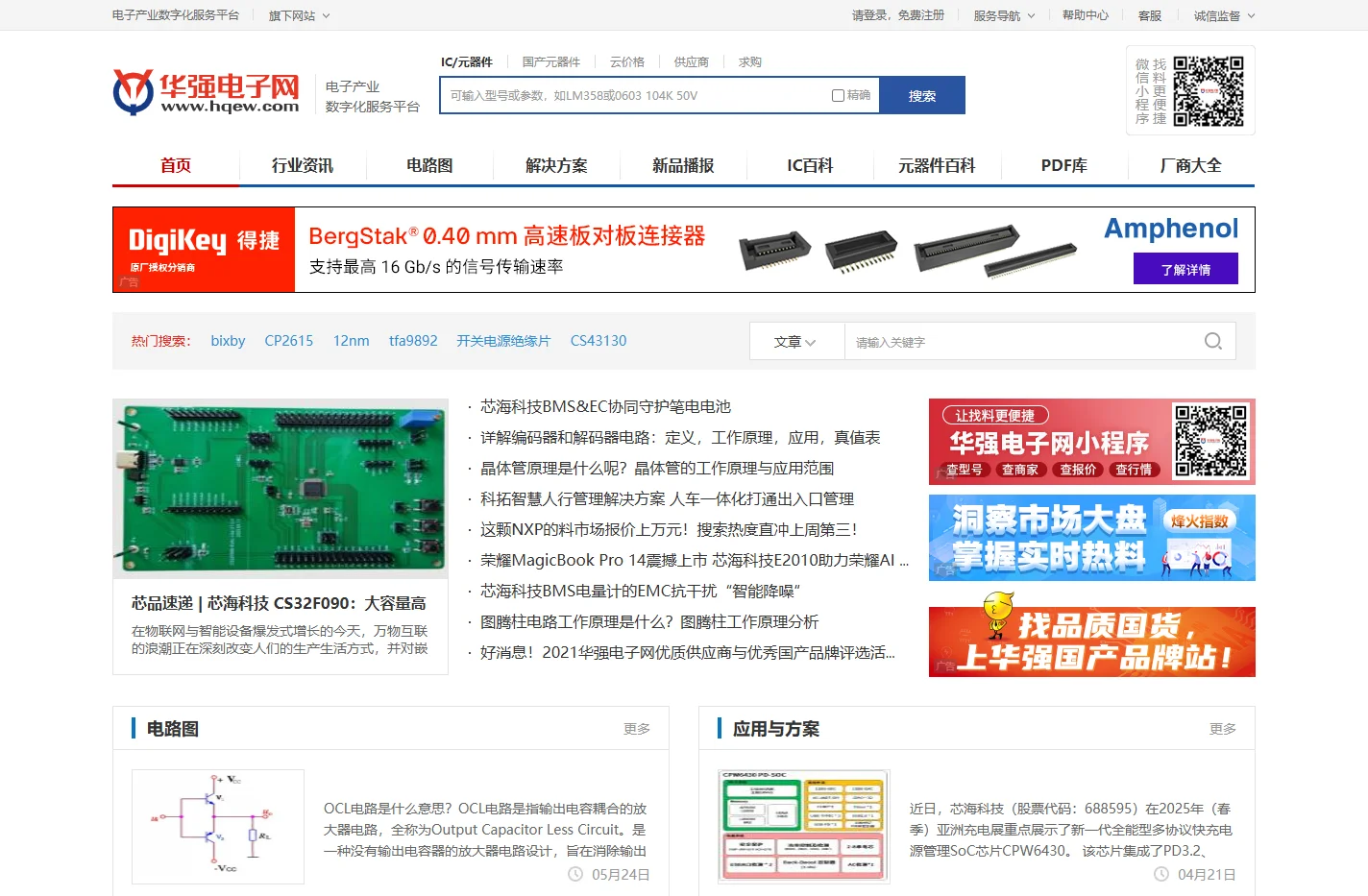This screenshot has height=896, width=1368.
Task: Open the CPW6430 block diagram thumbnail
Action: pos(804,827)
